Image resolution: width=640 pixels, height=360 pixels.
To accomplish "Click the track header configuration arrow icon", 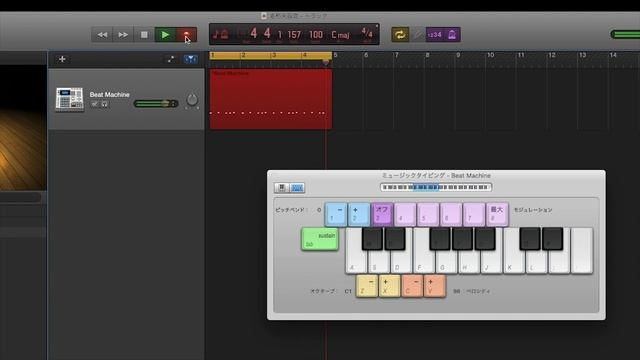I will [x=171, y=59].
